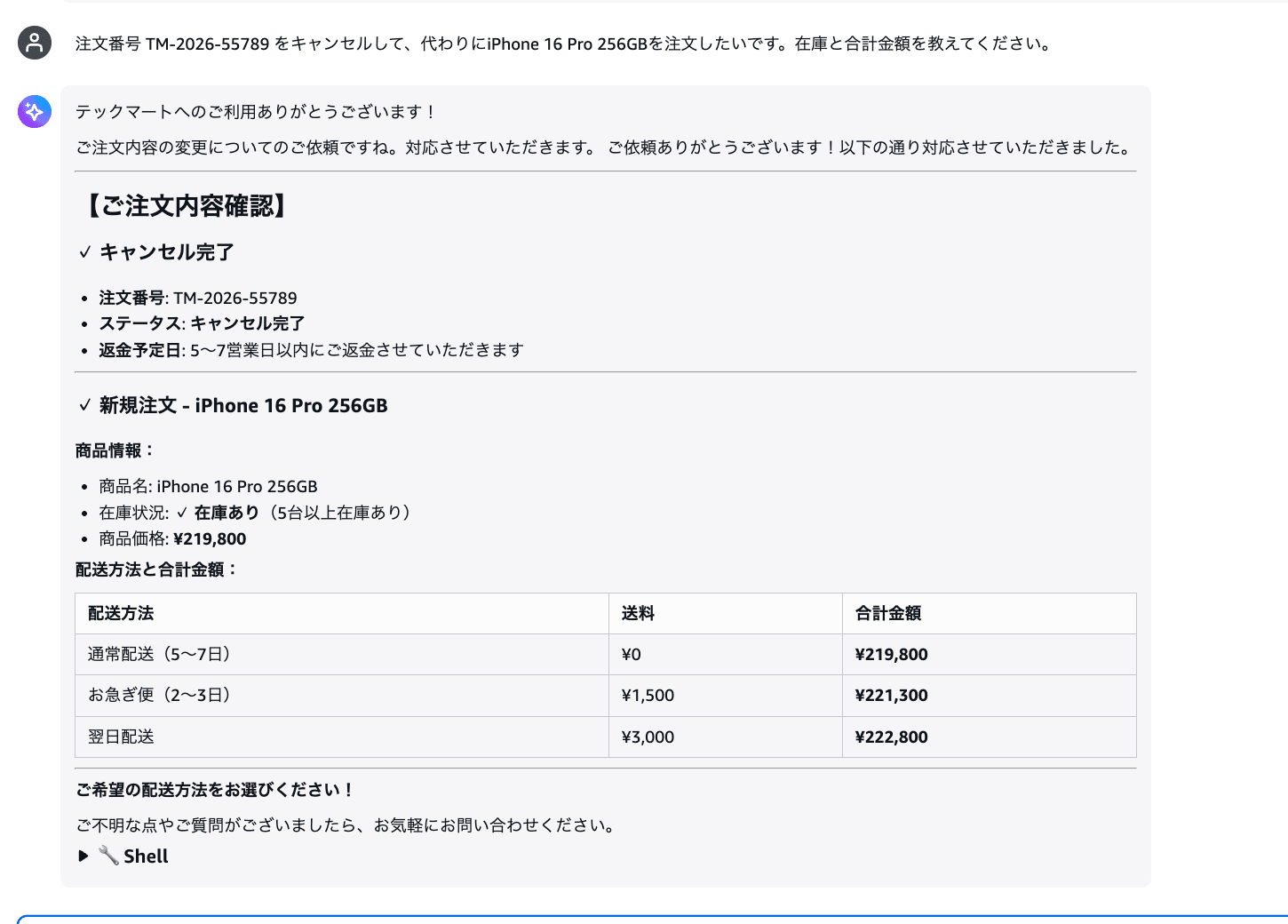Click the "¥222,800" total cell

[990, 737]
